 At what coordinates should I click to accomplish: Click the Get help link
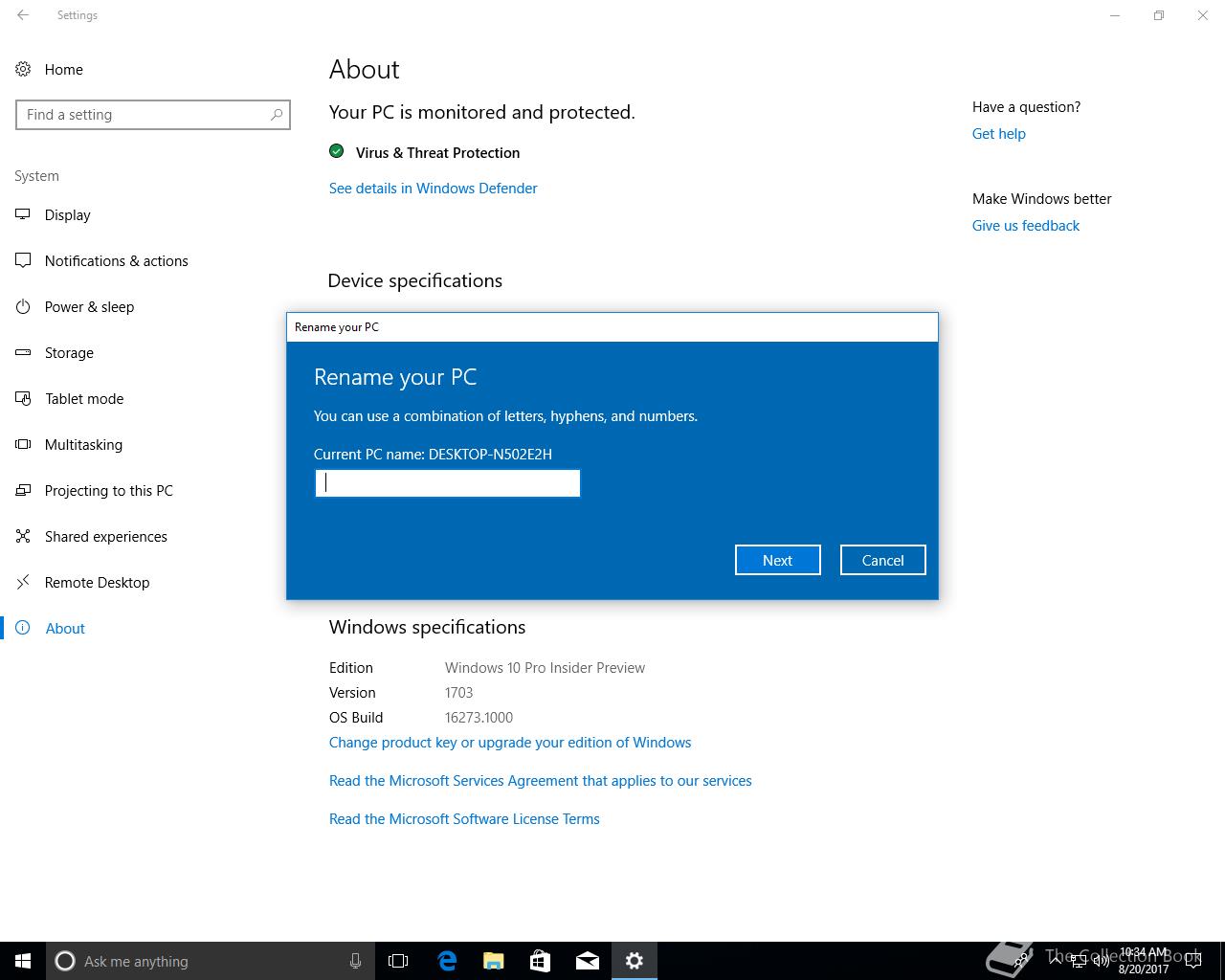[x=998, y=134]
